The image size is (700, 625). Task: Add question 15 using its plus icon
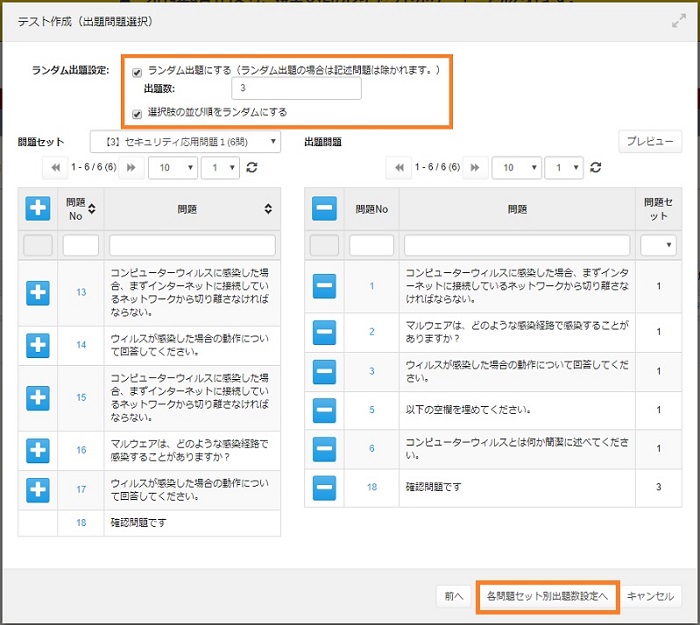point(37,396)
